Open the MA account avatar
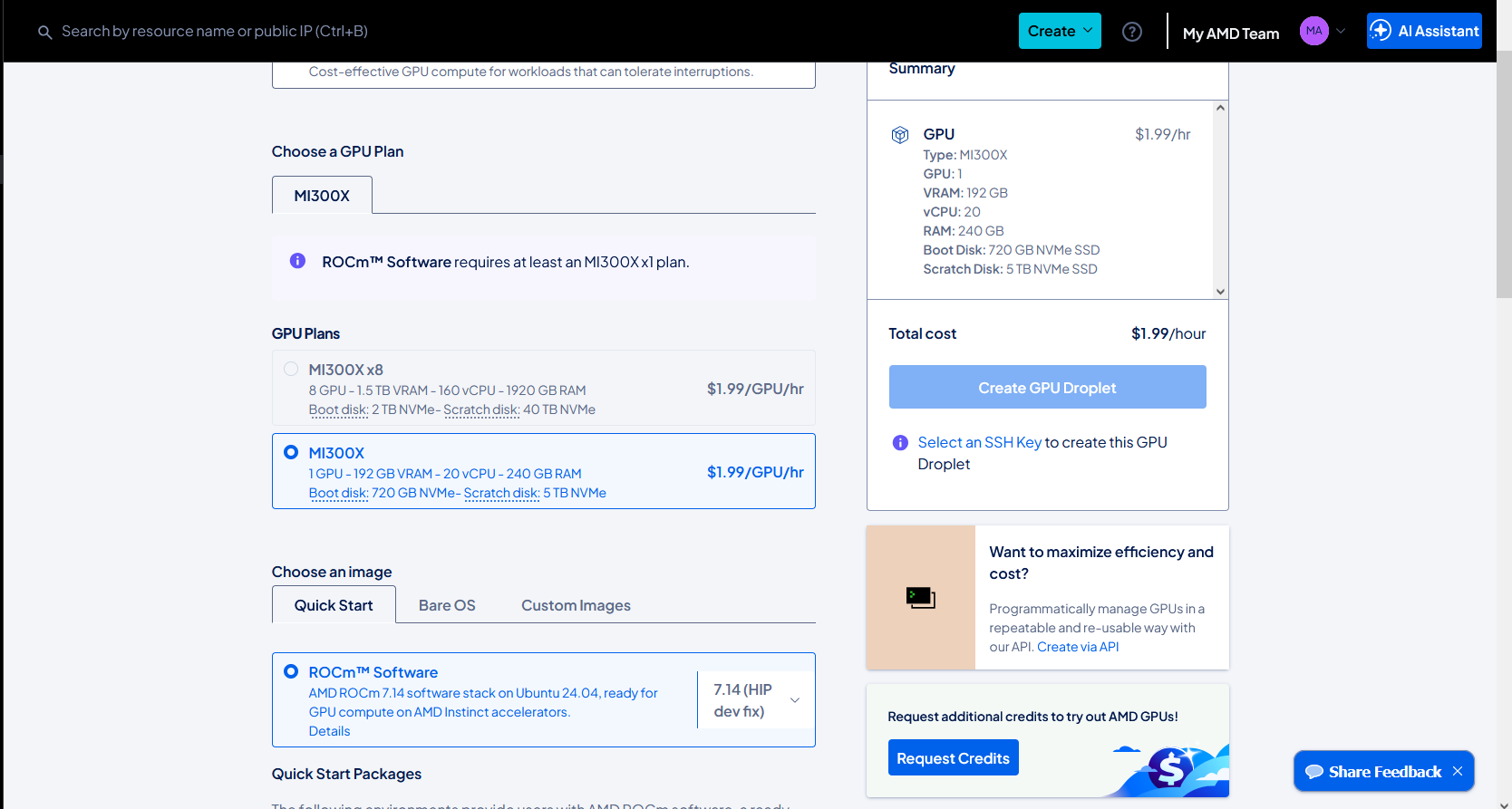1512x809 pixels. 1314,31
